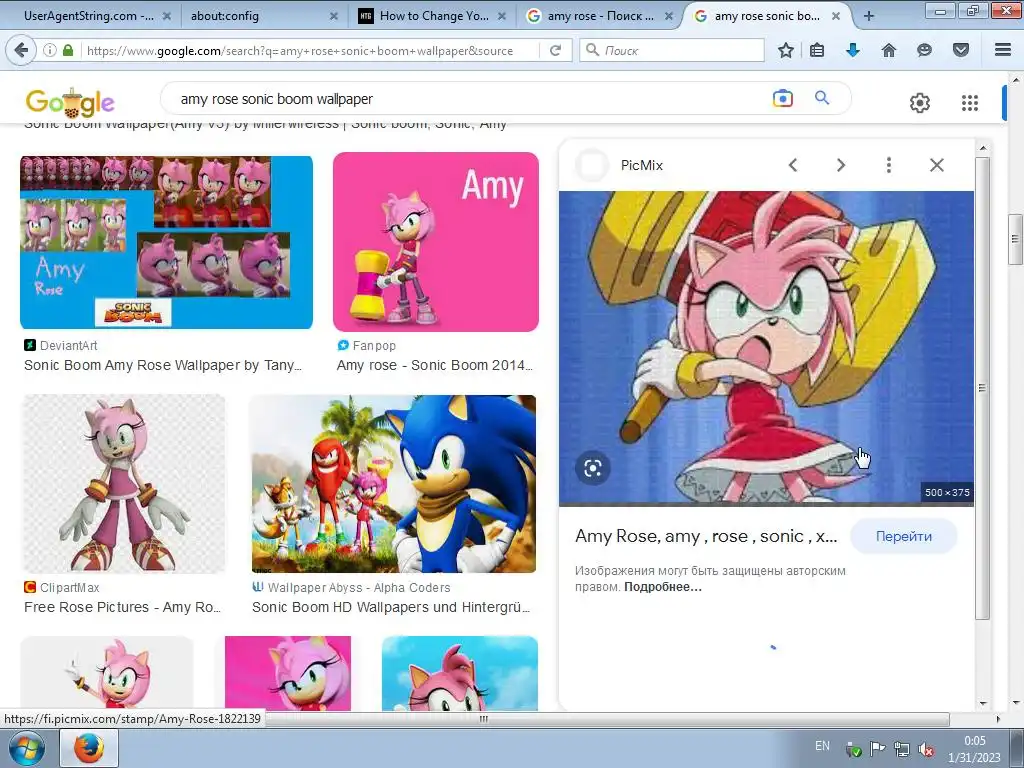Open a new browser tab
The height and width of the screenshot is (768, 1024).
pyautogui.click(x=869, y=16)
